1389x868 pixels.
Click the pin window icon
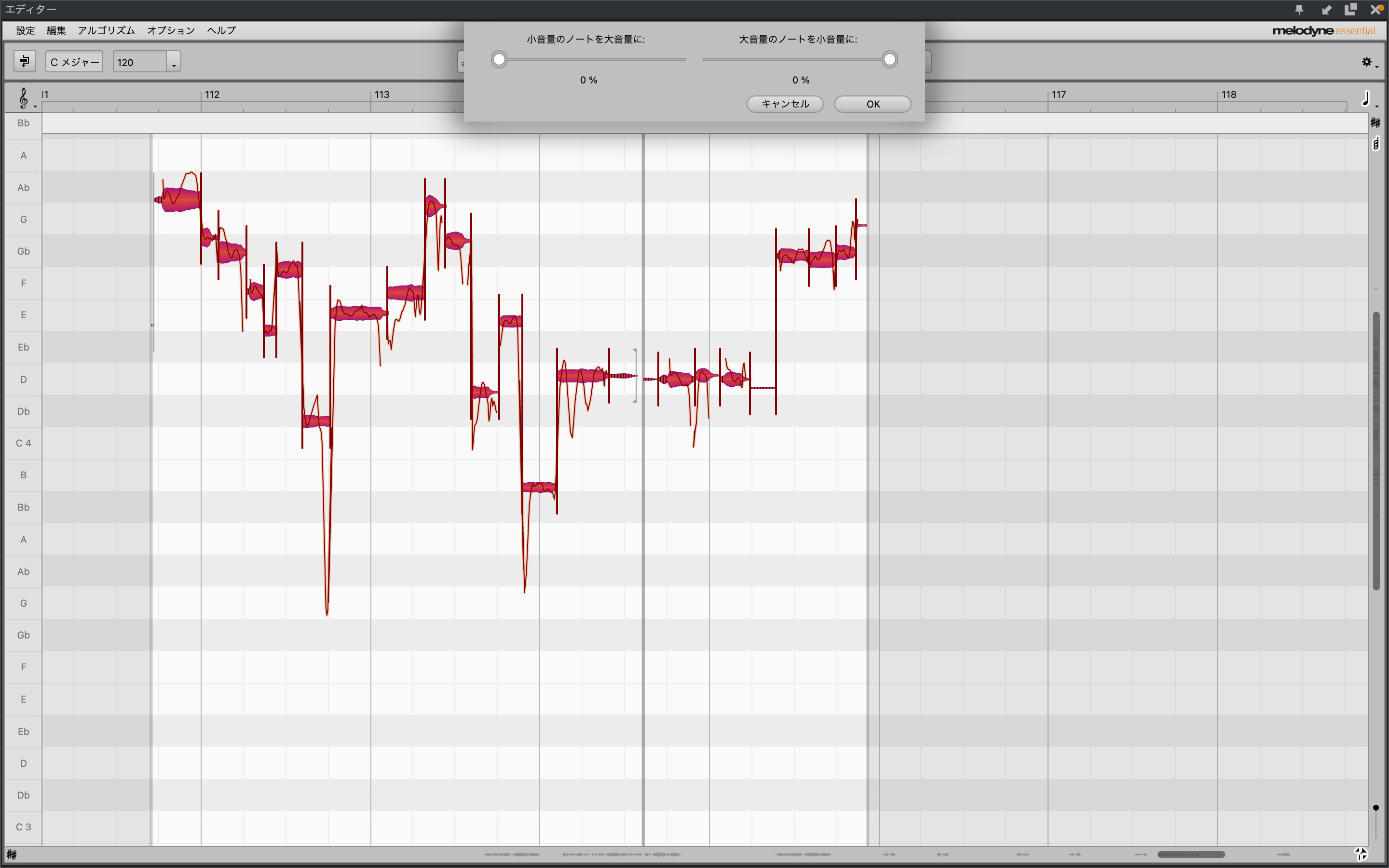tap(1299, 9)
